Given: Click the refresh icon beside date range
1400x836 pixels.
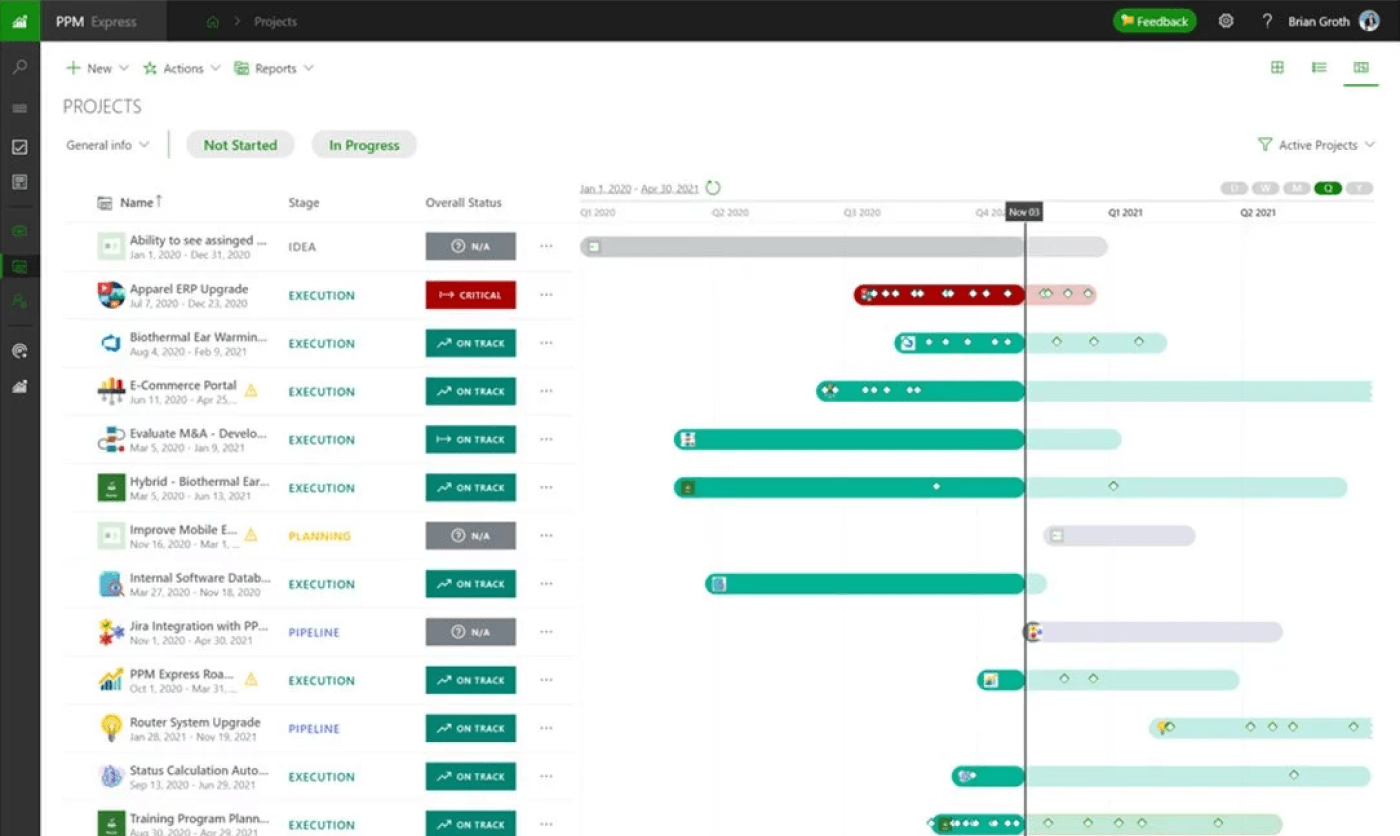Looking at the screenshot, I should [713, 188].
